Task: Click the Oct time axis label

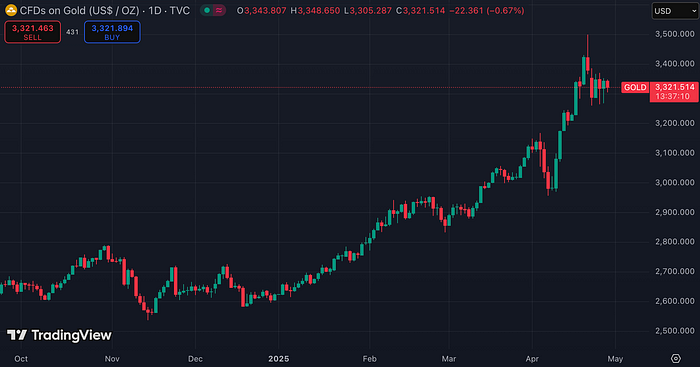Action: 21,359
